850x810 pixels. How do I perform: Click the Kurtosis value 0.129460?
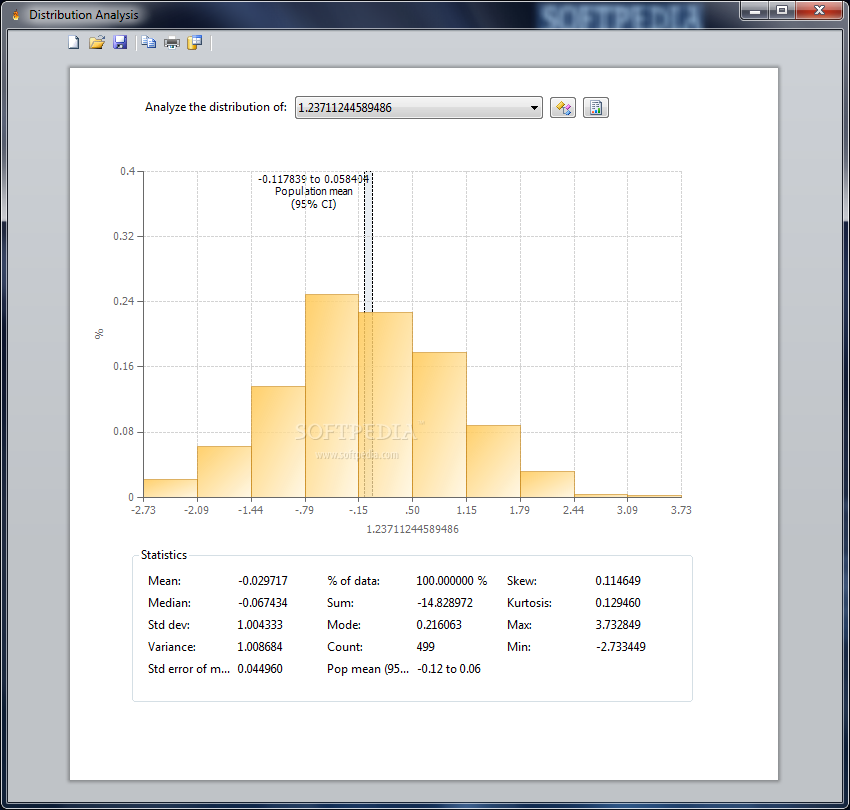618,603
